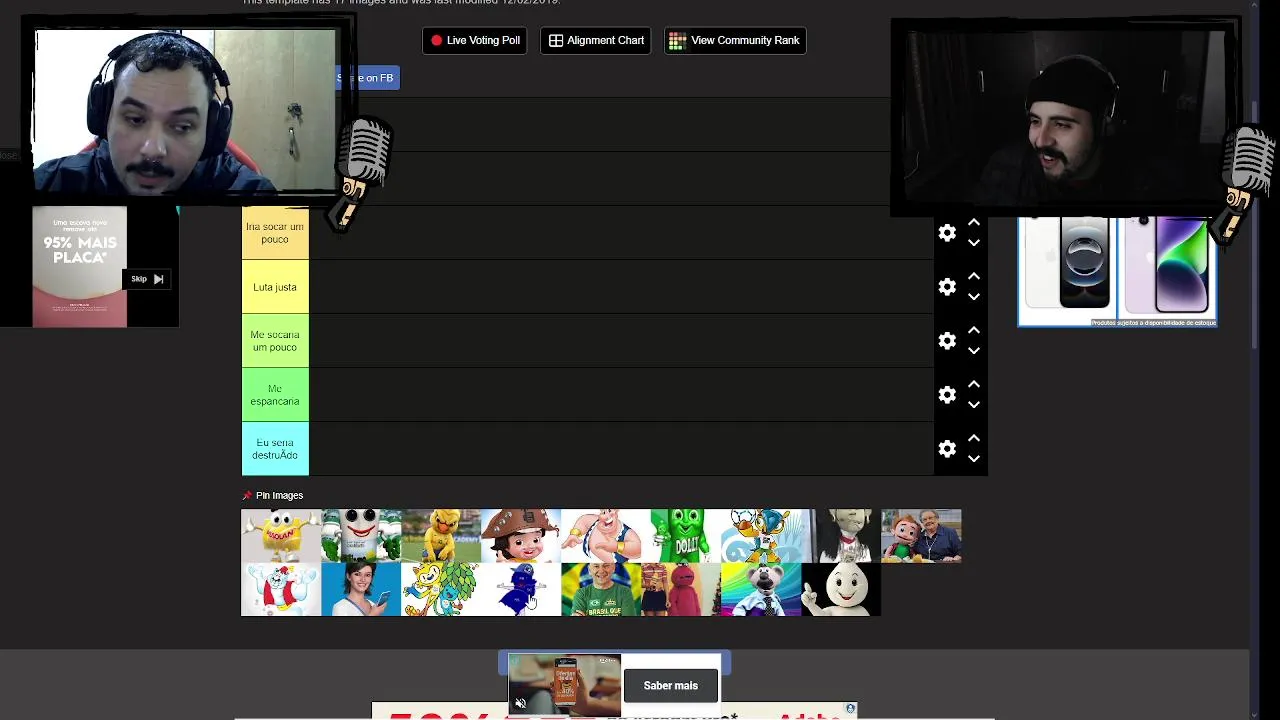Pick the grey doll with dark hair

tap(841, 536)
